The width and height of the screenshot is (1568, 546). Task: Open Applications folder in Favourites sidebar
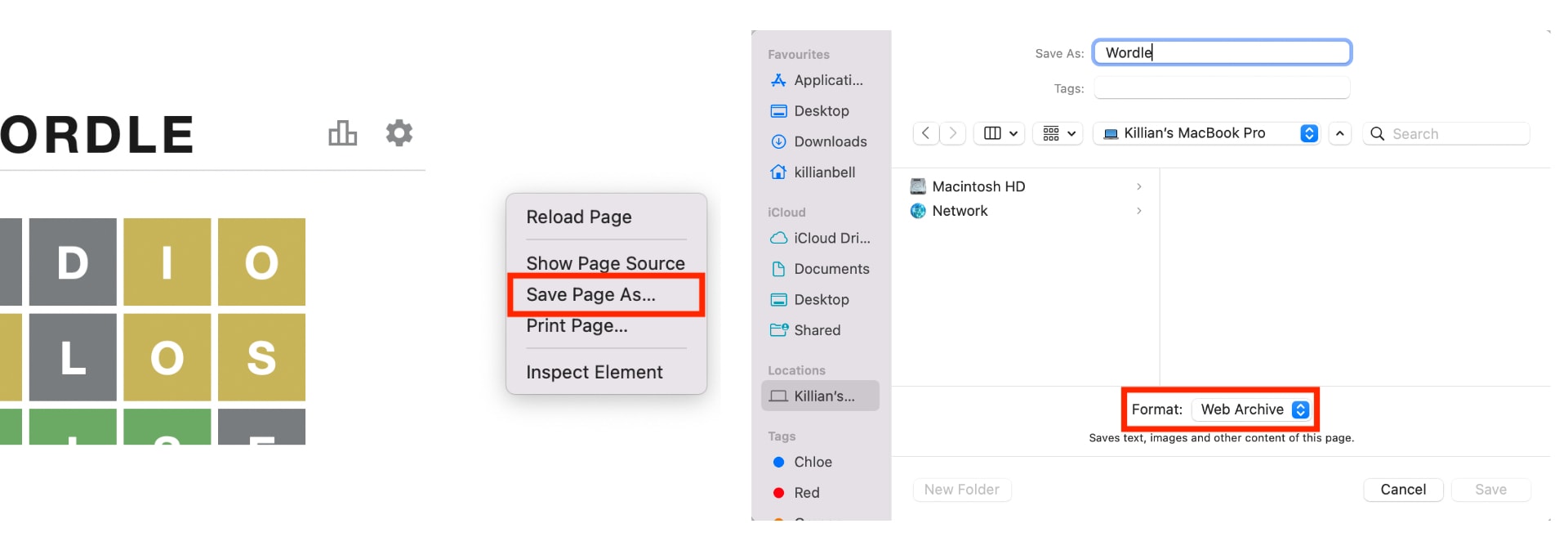[x=827, y=80]
